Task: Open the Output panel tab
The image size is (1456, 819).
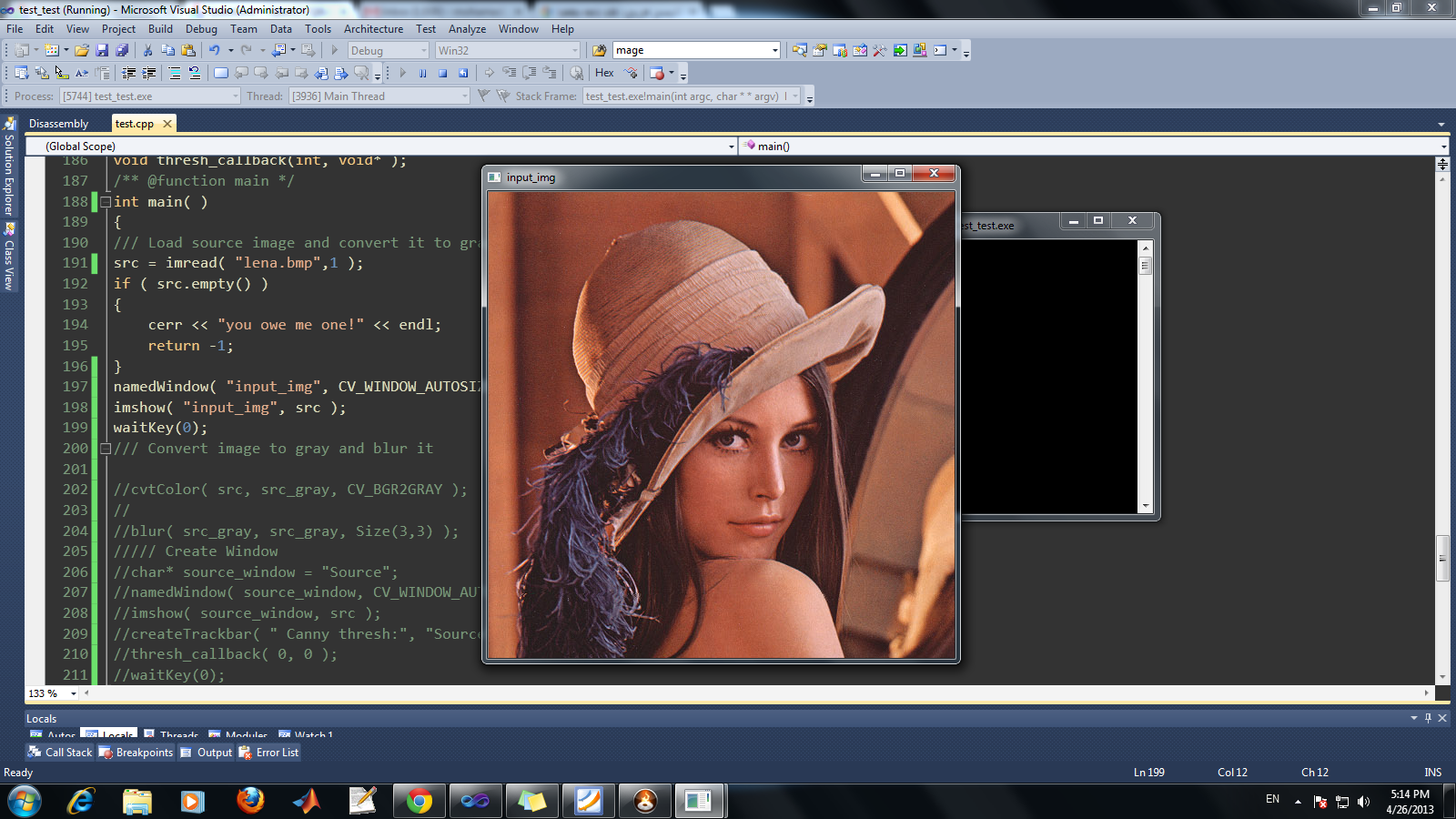Action: click(x=207, y=753)
